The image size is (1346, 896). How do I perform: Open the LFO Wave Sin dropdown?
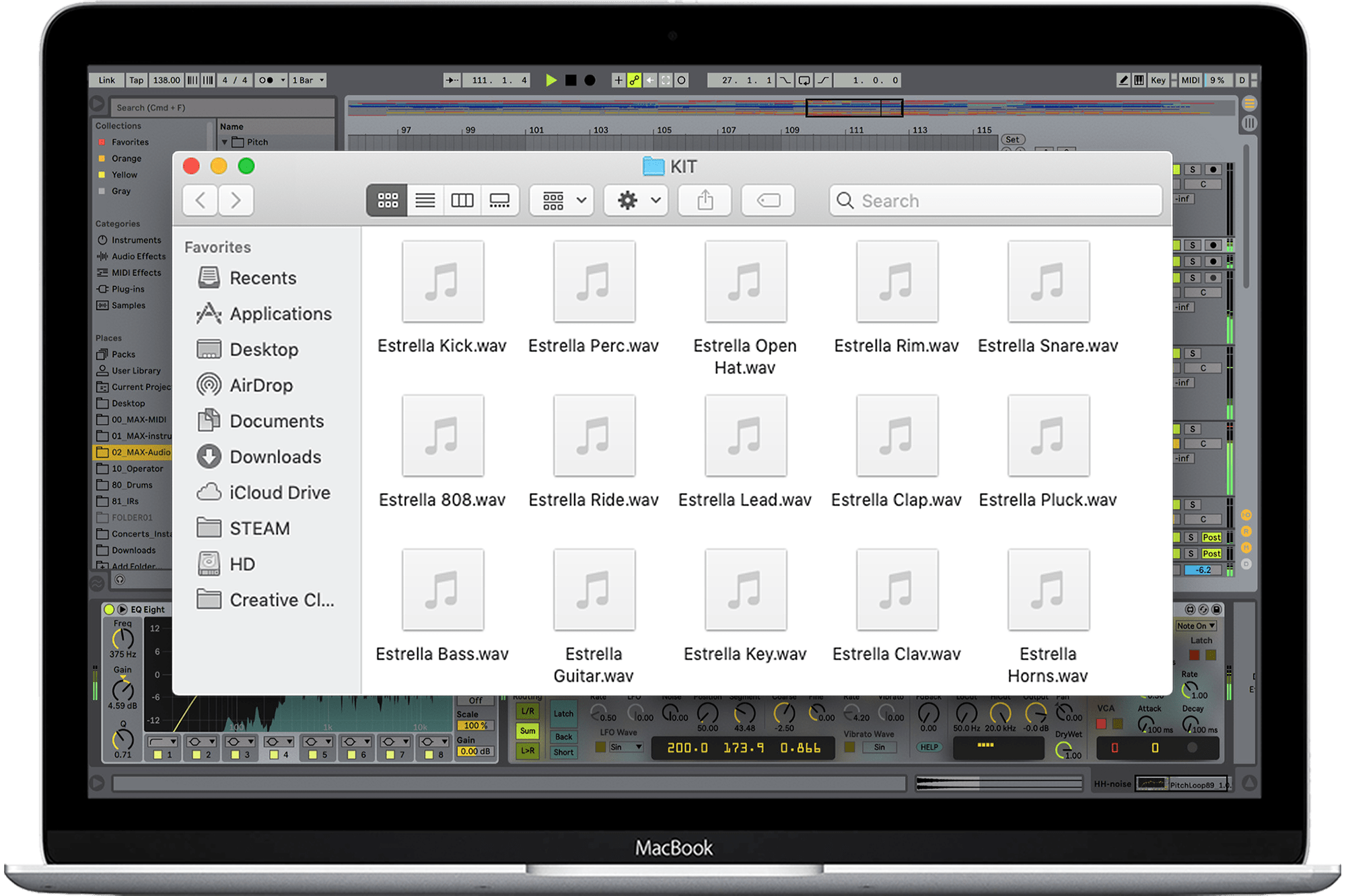pyautogui.click(x=627, y=747)
